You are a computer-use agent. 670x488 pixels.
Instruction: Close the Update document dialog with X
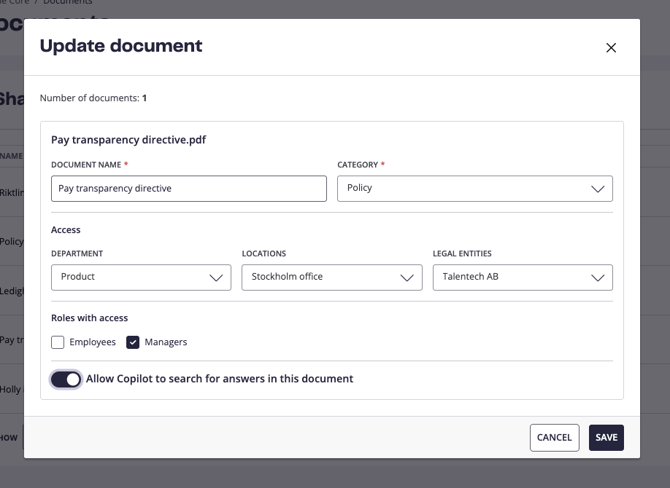tap(611, 48)
